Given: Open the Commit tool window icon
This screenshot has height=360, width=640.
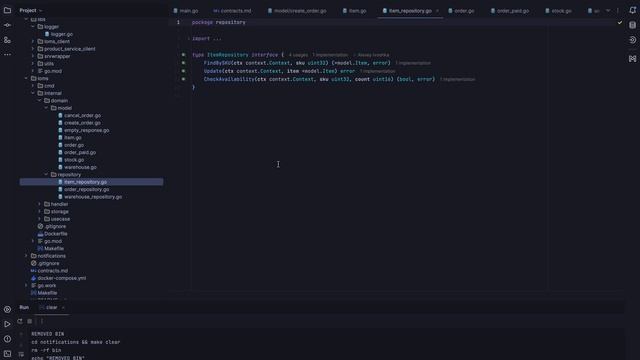Looking at the screenshot, I should (7, 25).
